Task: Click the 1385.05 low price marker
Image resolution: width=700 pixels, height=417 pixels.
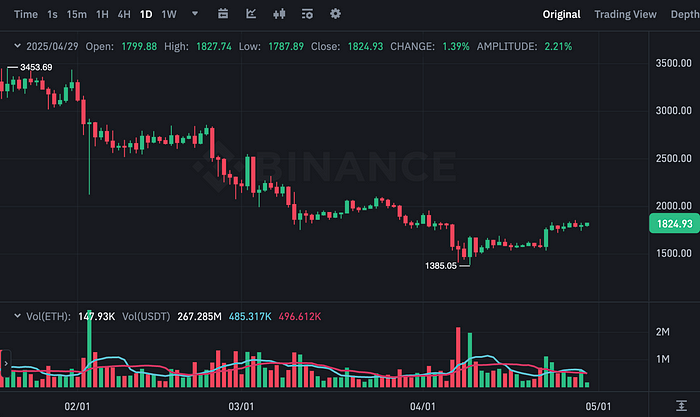Action: tap(441, 266)
